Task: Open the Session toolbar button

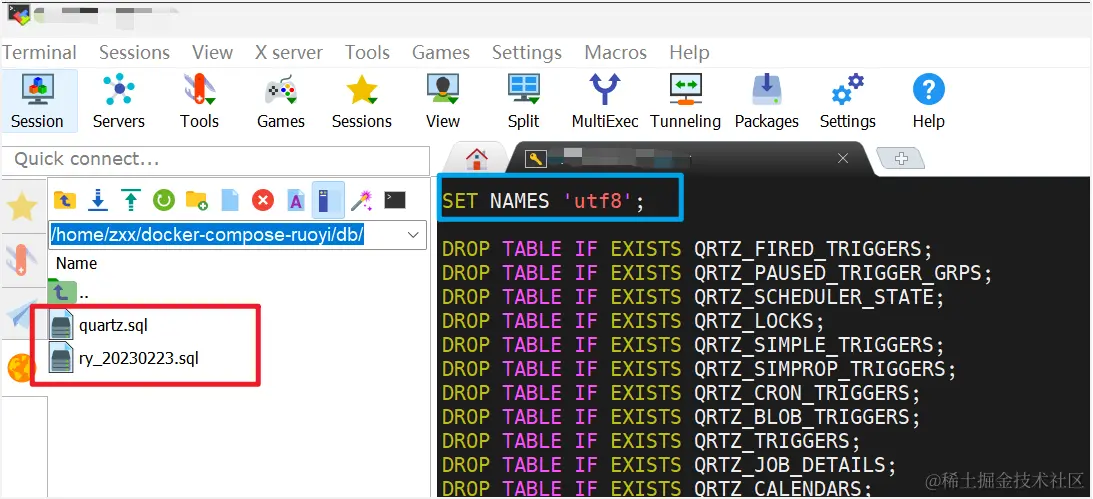Action: pos(37,101)
